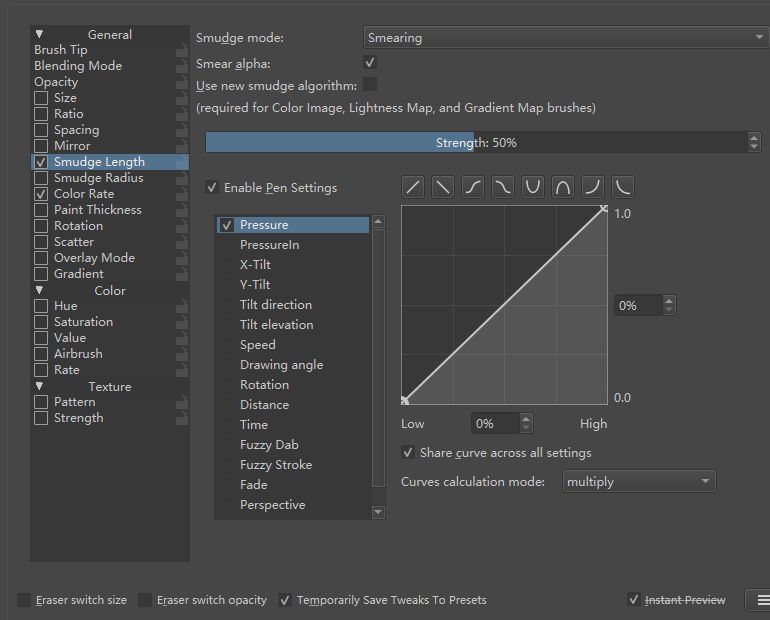Click the hamburger menu at bottom right
Image resolution: width=770 pixels, height=620 pixels.
click(x=763, y=600)
